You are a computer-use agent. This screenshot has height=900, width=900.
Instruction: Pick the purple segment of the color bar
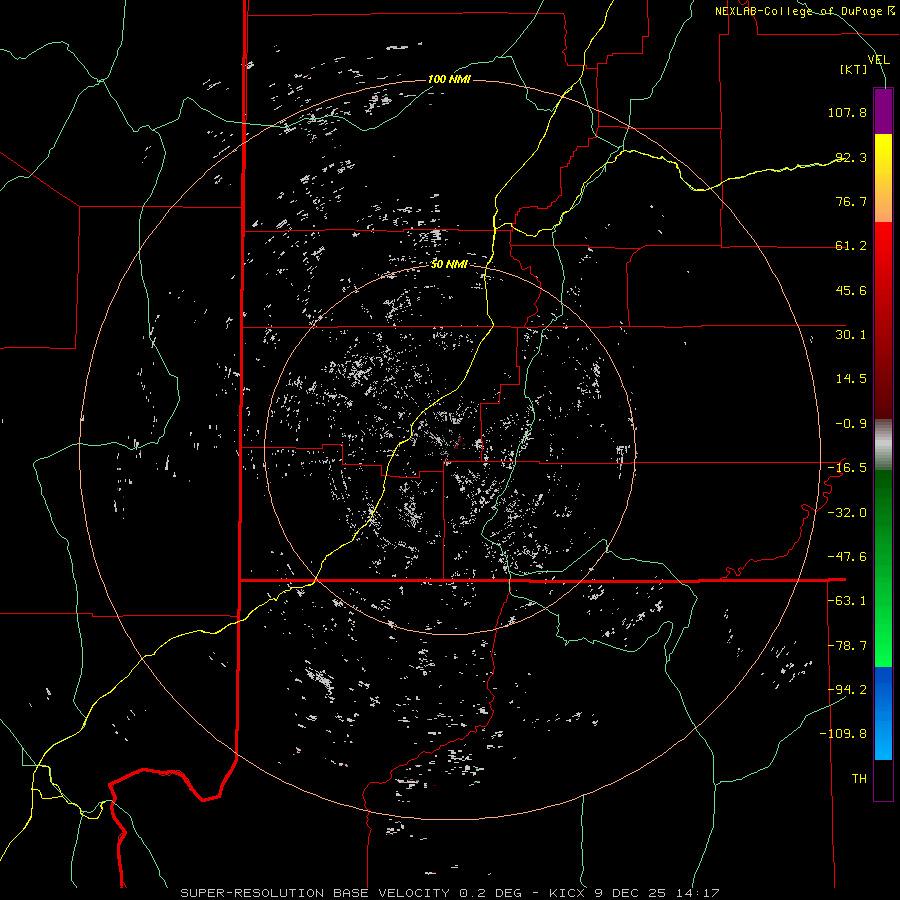click(883, 112)
